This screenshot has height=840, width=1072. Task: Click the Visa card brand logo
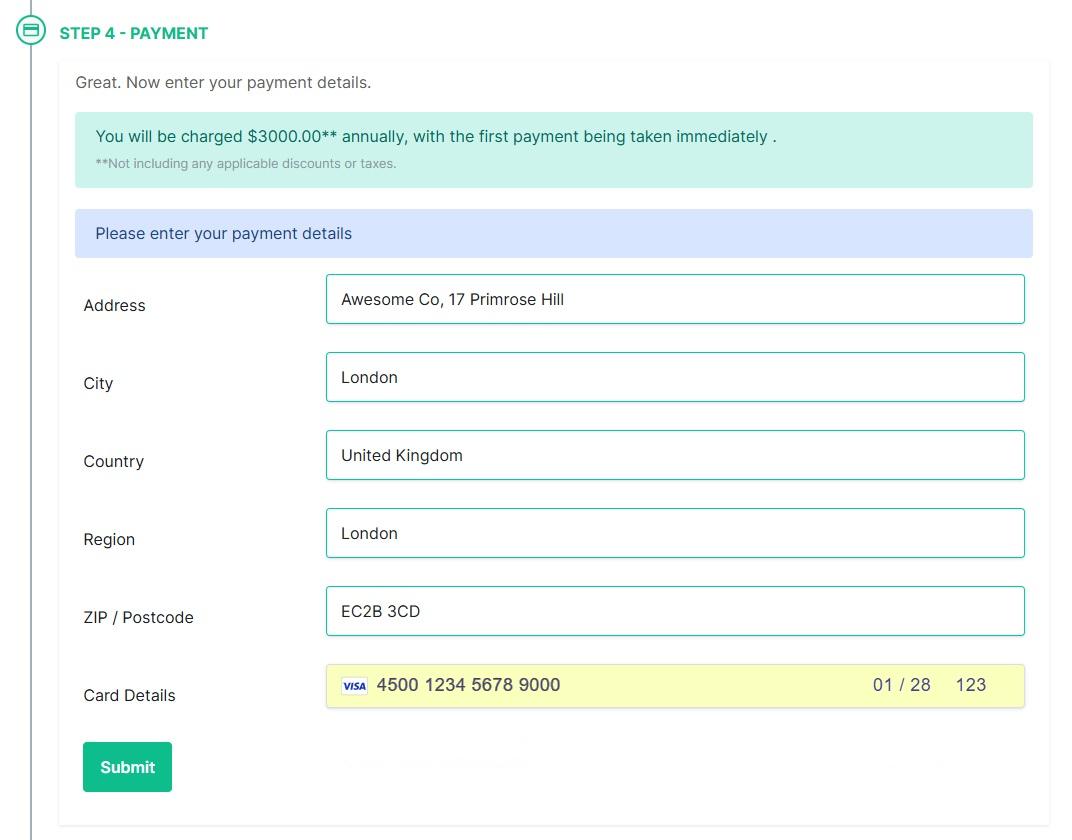tap(354, 686)
